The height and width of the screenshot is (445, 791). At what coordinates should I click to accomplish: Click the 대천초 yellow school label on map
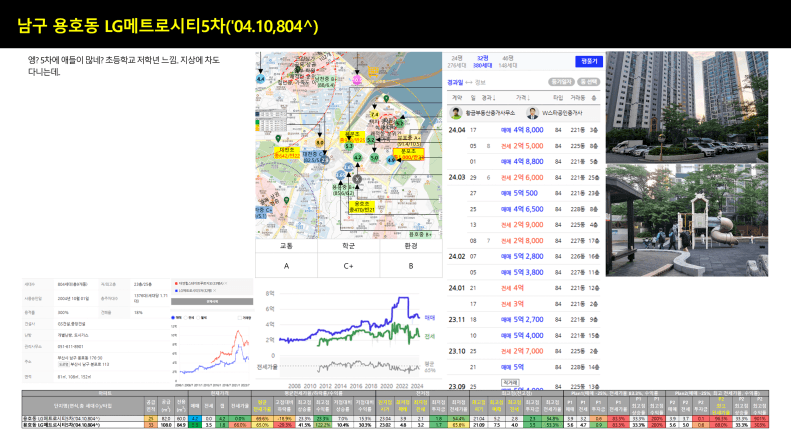287,153
